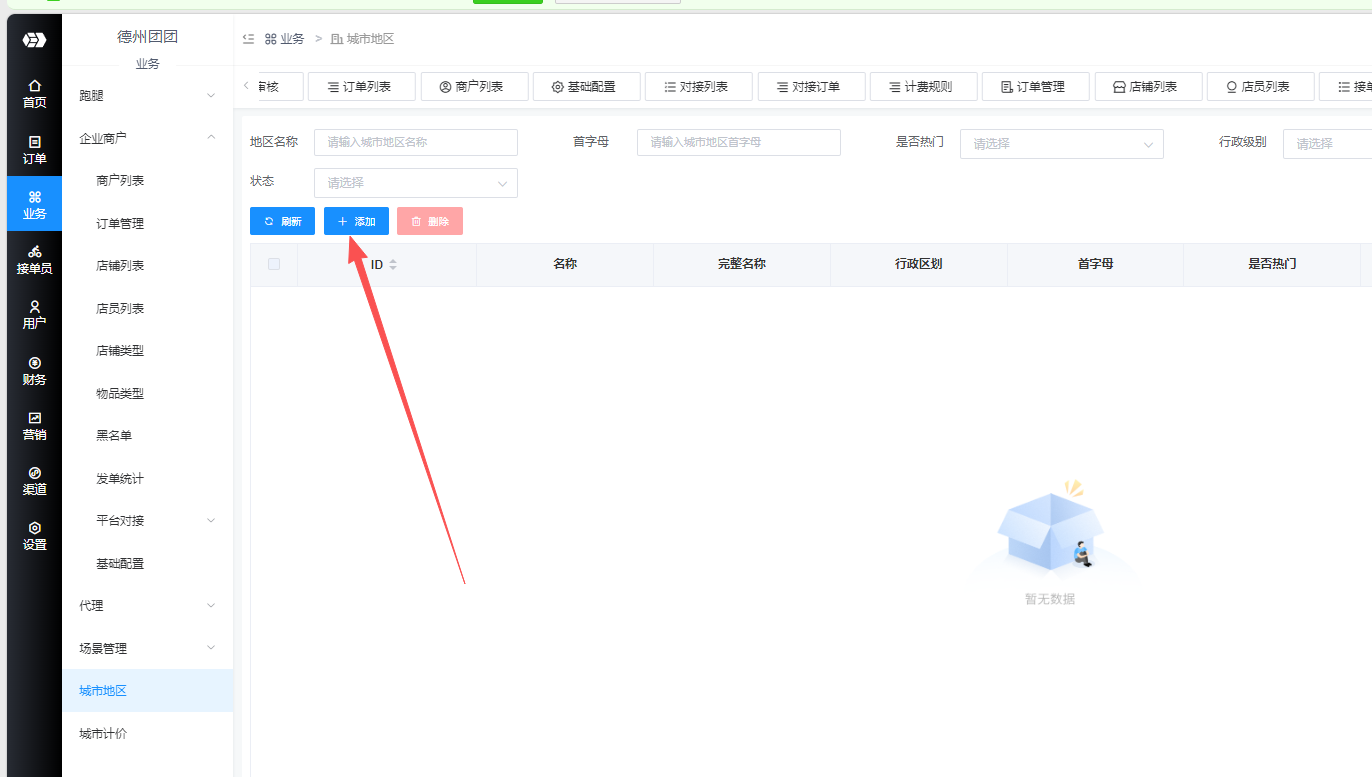Click the 地区名称 input field

coord(415,143)
